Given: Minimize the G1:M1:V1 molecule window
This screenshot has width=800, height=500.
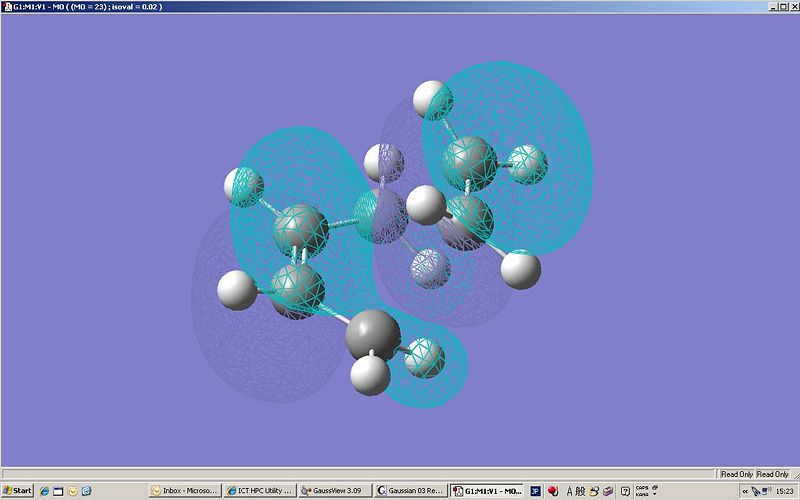Looking at the screenshot, I should coord(773,7).
